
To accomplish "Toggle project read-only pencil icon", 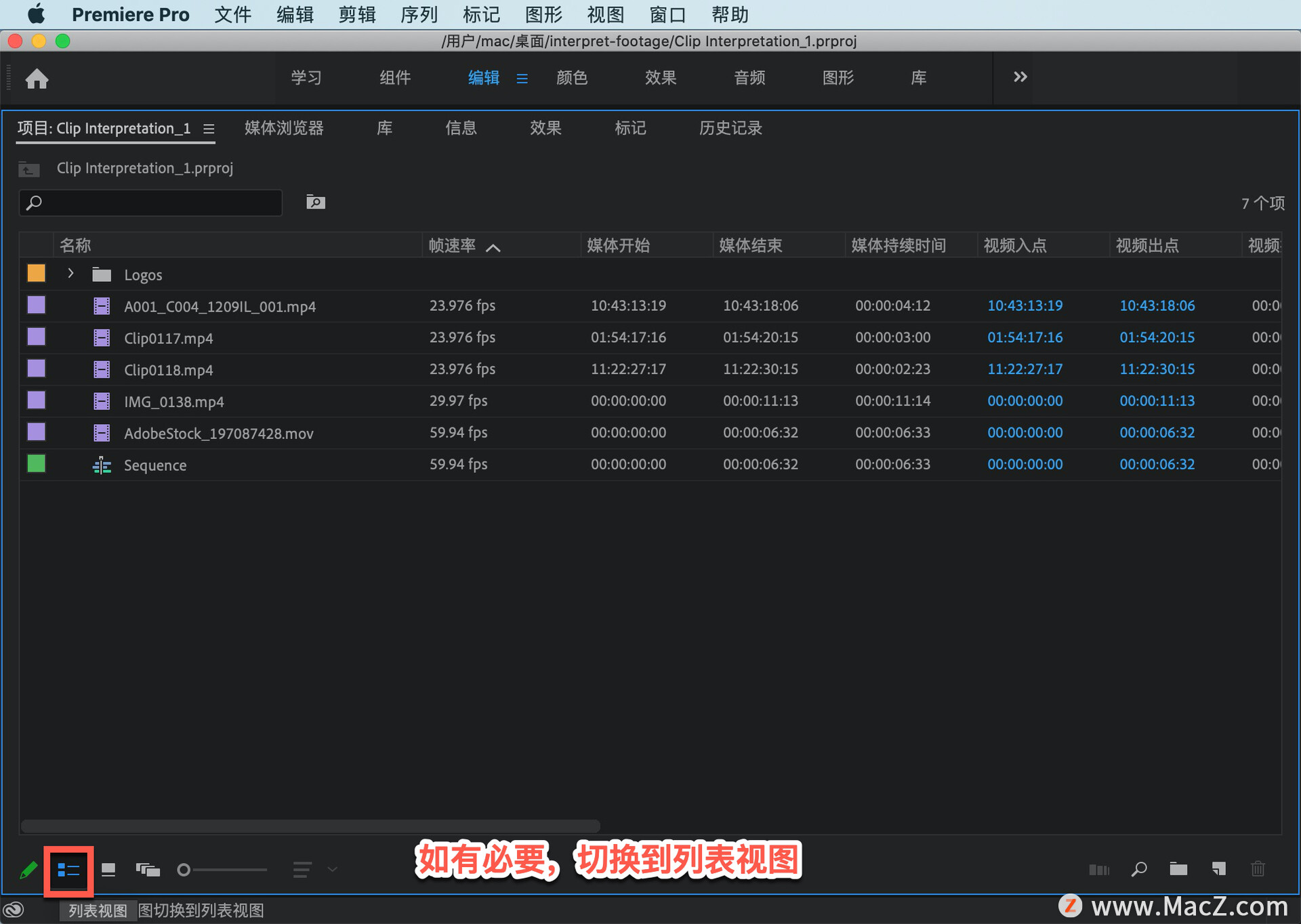I will (x=28, y=870).
